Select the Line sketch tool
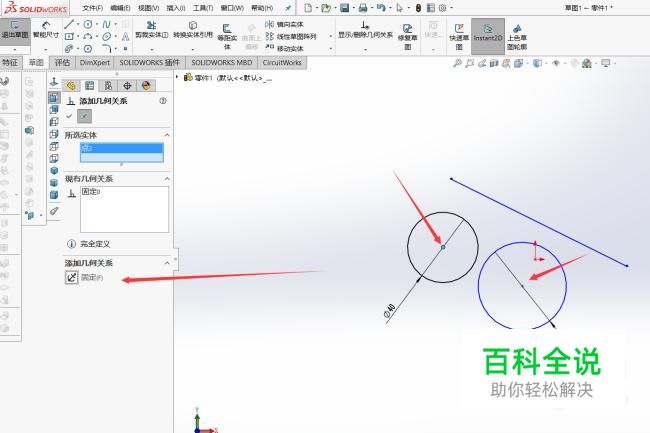Screen dimensions: 650x433 click(x=69, y=24)
